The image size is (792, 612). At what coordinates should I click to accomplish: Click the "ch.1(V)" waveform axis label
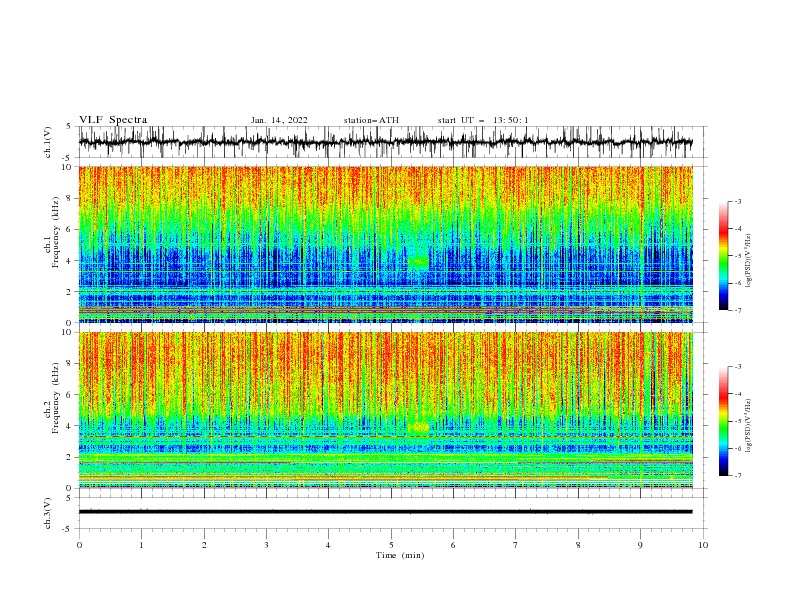48,142
